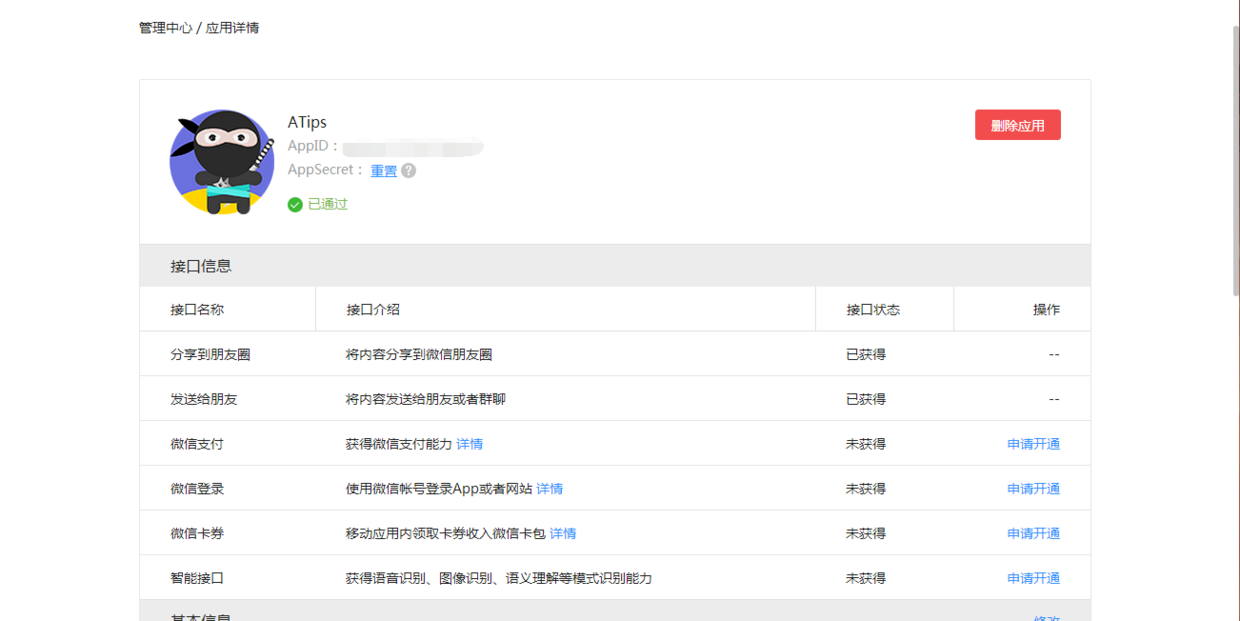Screen dimensions: 1240x621
Task: Click 应用详情 breadcrumb text
Action: pos(232,28)
